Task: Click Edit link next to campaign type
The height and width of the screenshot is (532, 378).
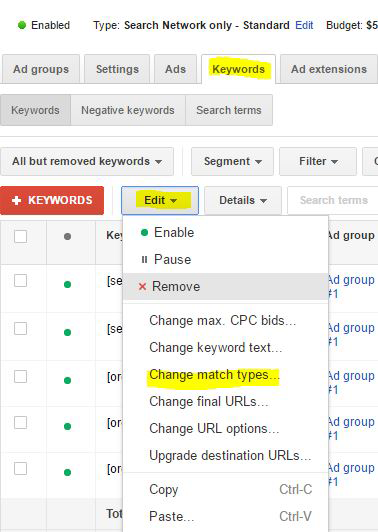Action: [x=304, y=25]
